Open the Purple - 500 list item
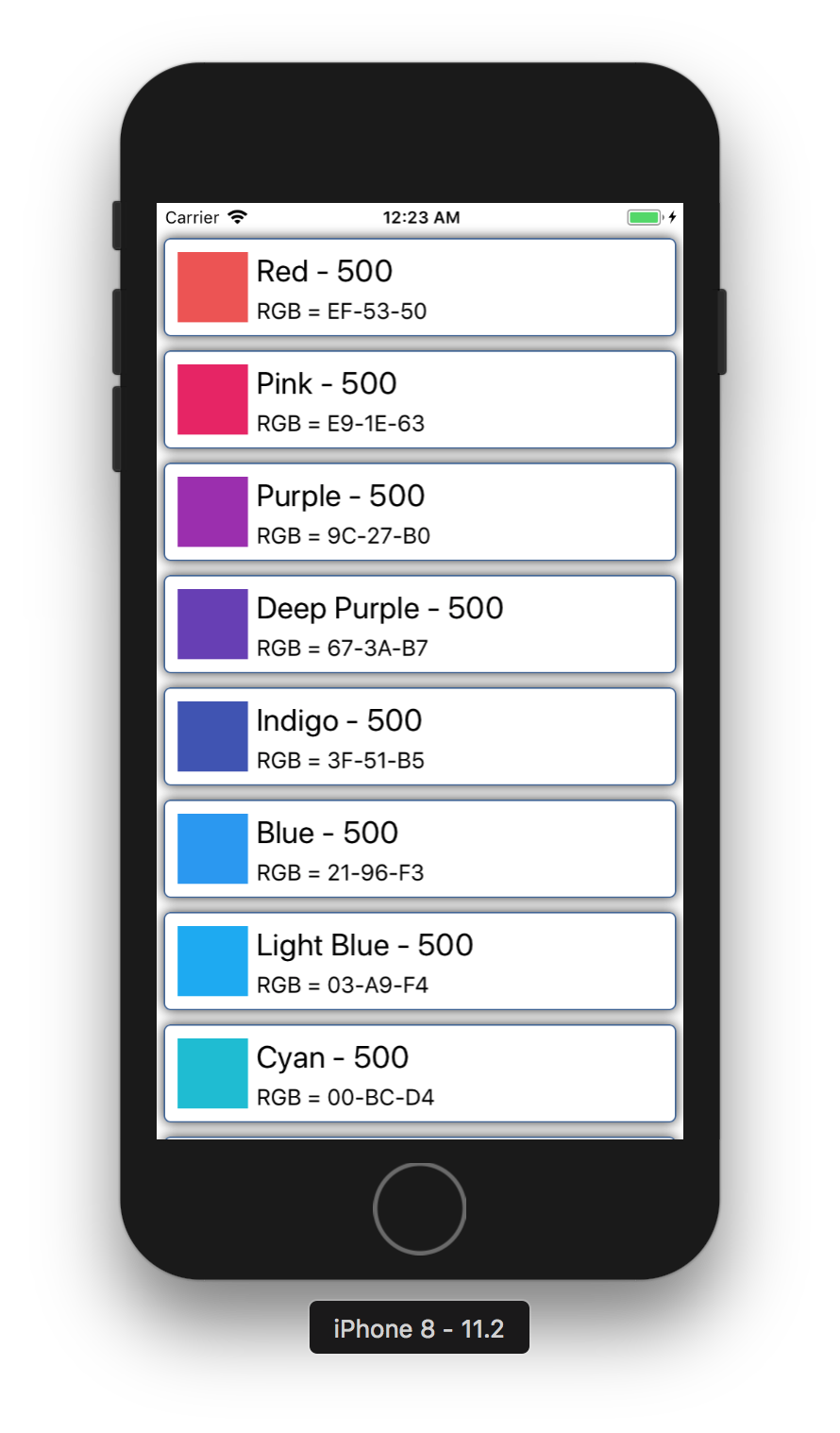This screenshot has width=840, height=1433. (x=420, y=512)
